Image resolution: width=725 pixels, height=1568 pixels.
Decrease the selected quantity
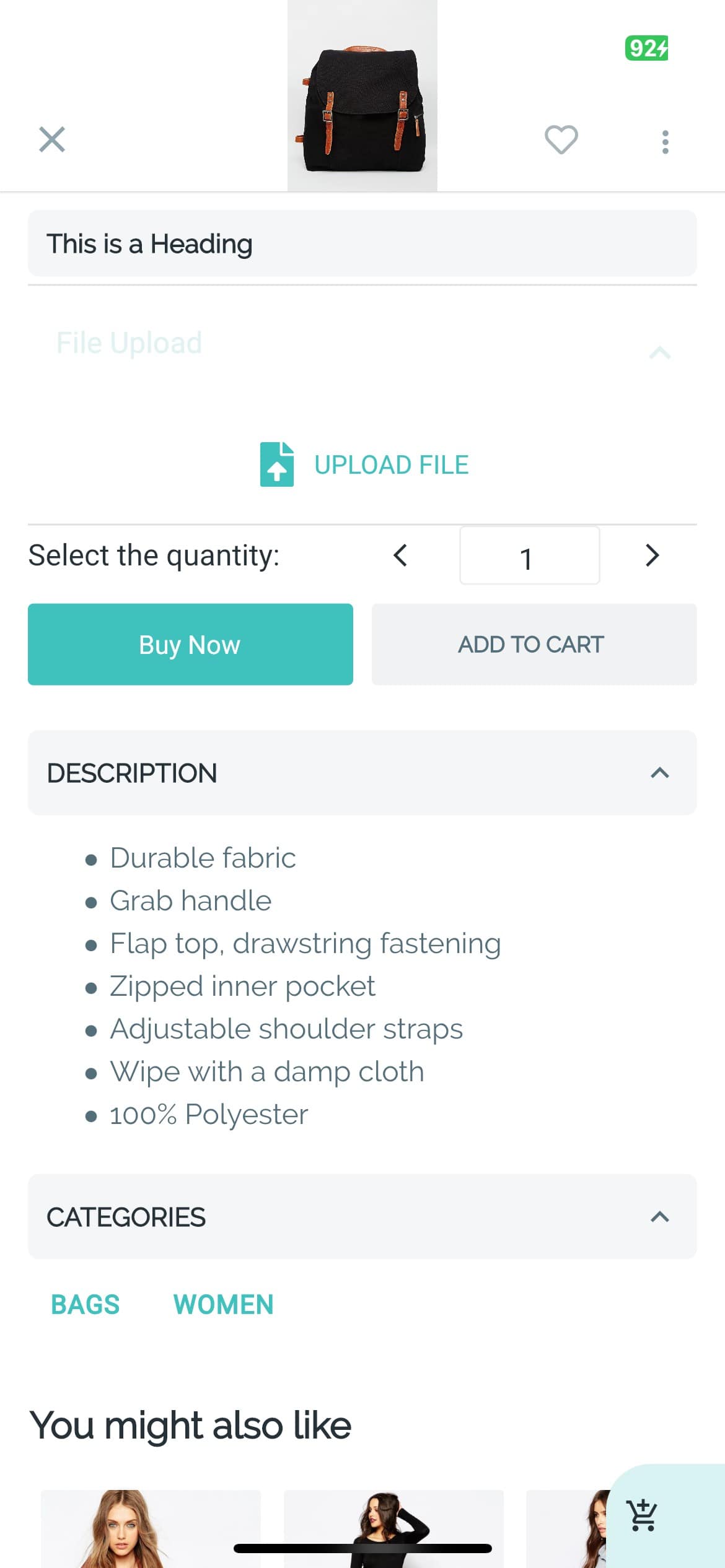click(x=400, y=555)
